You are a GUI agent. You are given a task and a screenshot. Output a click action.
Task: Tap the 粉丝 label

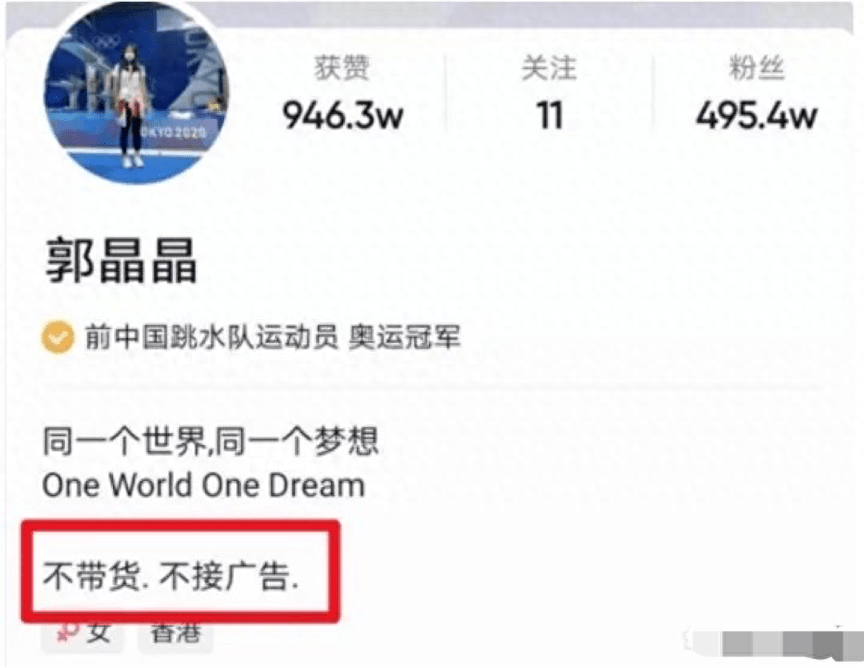[x=756, y=68]
